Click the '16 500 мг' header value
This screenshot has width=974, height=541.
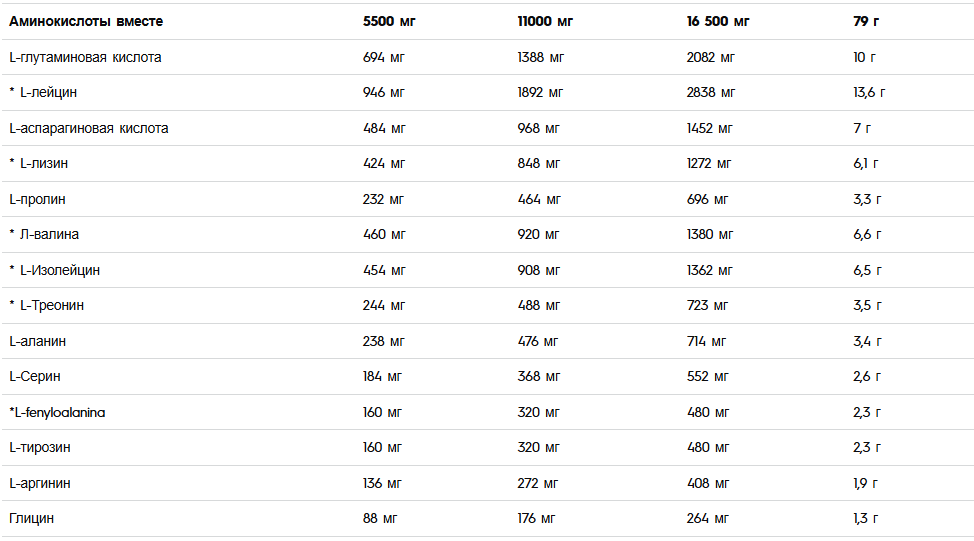pyautogui.click(x=717, y=21)
